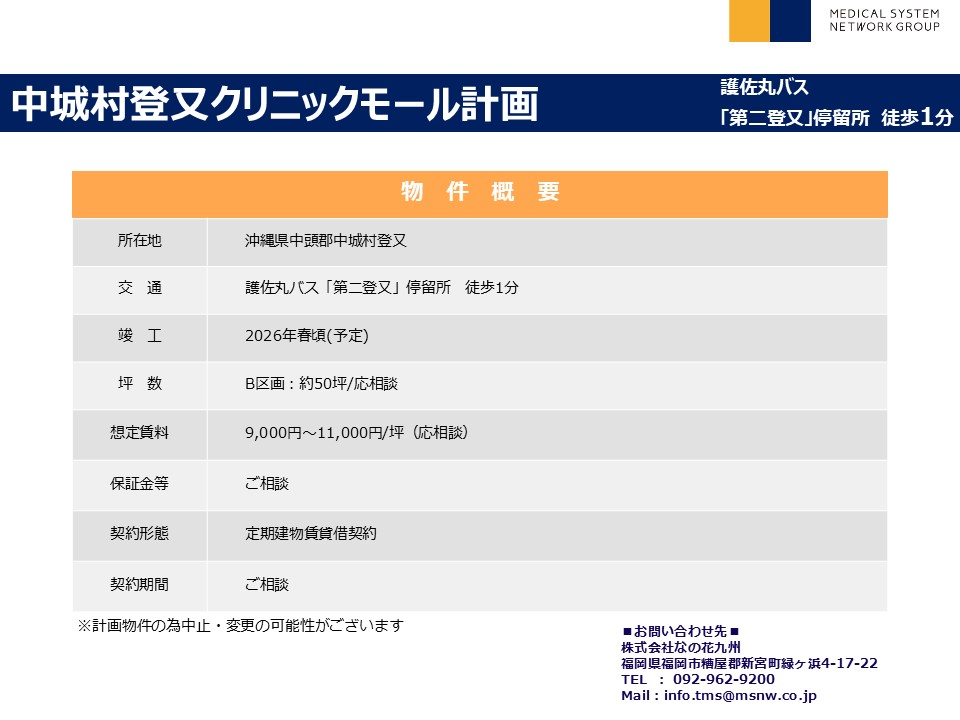Click the 契約形態 row label

click(x=140, y=533)
